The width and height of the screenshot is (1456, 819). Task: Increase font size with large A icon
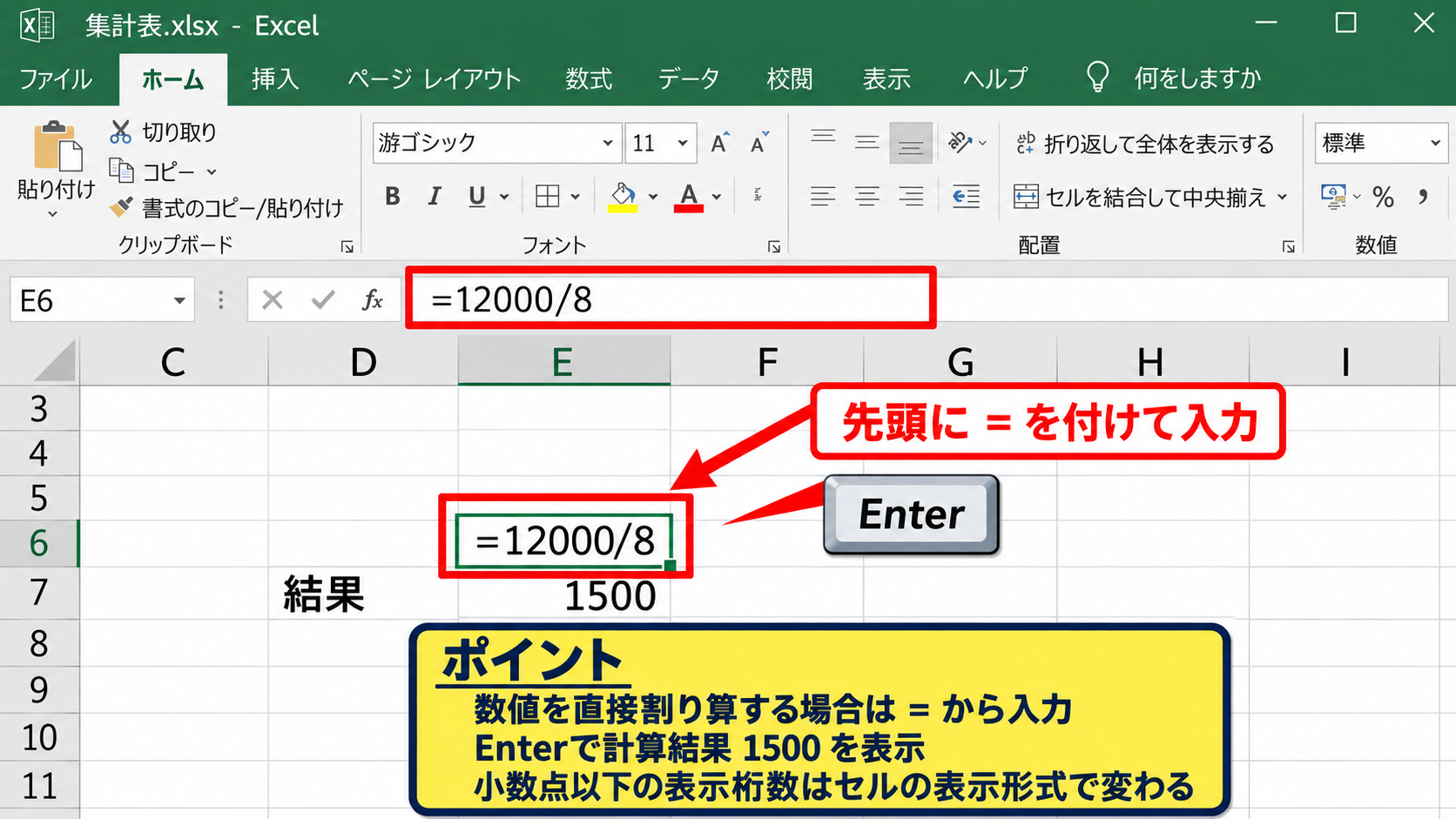[x=719, y=143]
